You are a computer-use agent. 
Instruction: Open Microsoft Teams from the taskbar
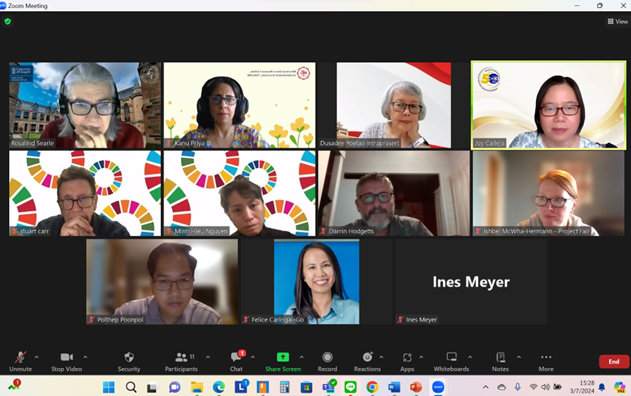click(x=329, y=387)
